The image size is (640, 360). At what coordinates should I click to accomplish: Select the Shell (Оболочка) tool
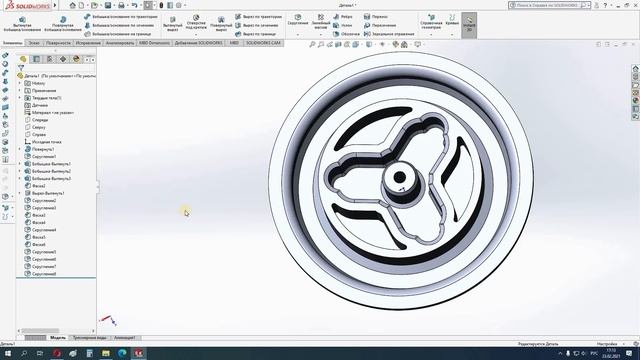346,34
